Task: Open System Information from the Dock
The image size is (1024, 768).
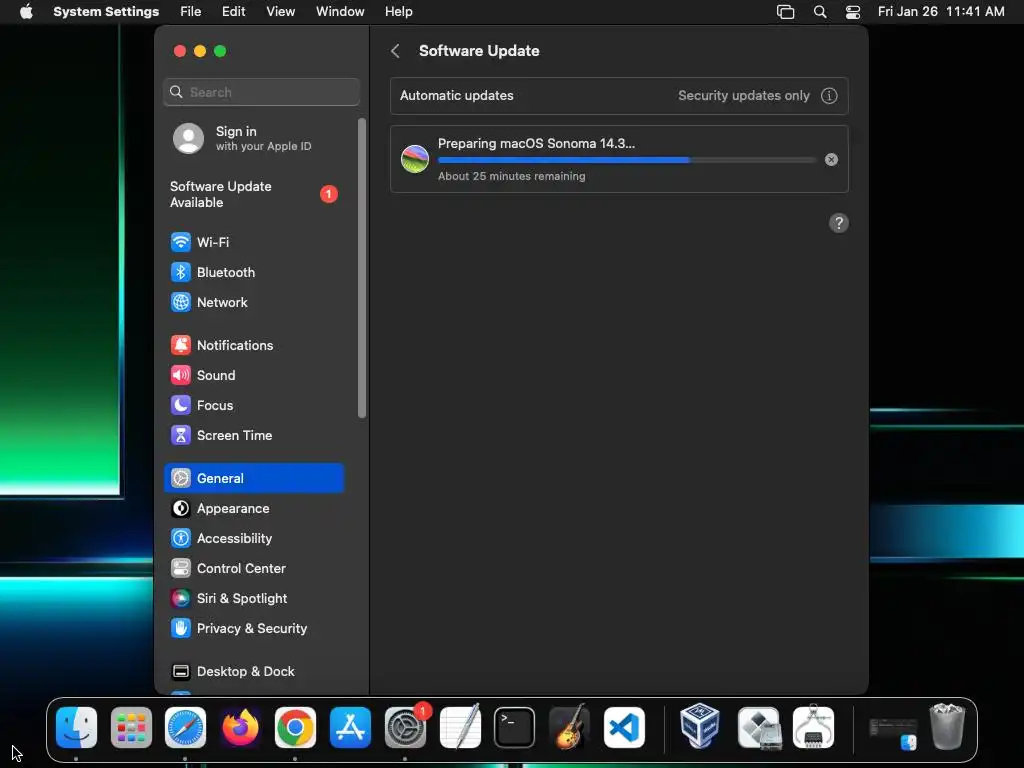Action: point(813,728)
